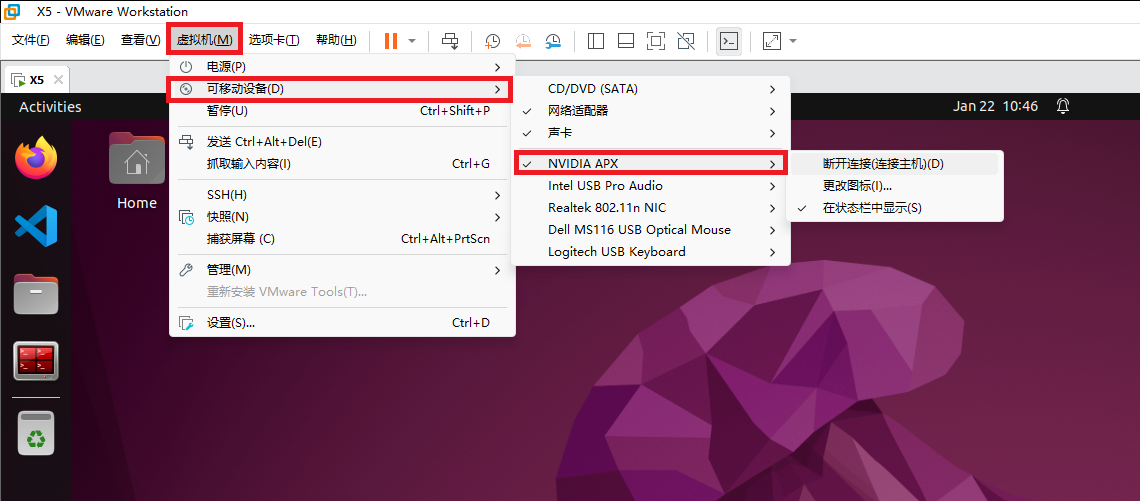Image resolution: width=1140 pixels, height=501 pixels.
Task: Open Firefox from the Ubuntu dock
Action: pos(36,159)
